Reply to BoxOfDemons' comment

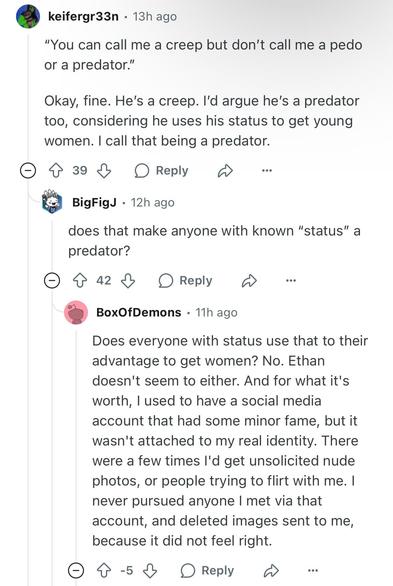[207, 570]
